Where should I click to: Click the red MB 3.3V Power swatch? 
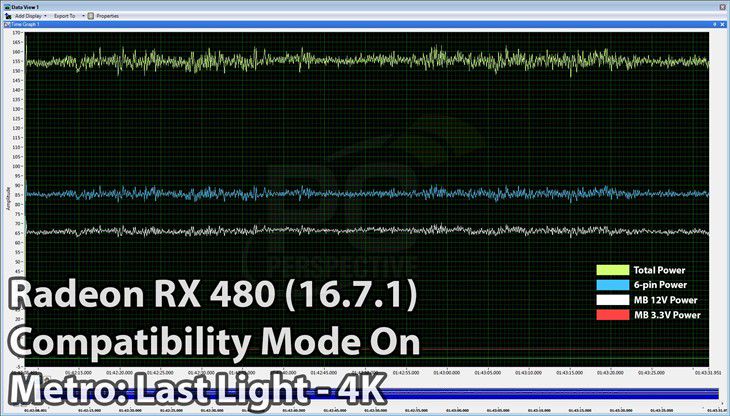click(612, 315)
